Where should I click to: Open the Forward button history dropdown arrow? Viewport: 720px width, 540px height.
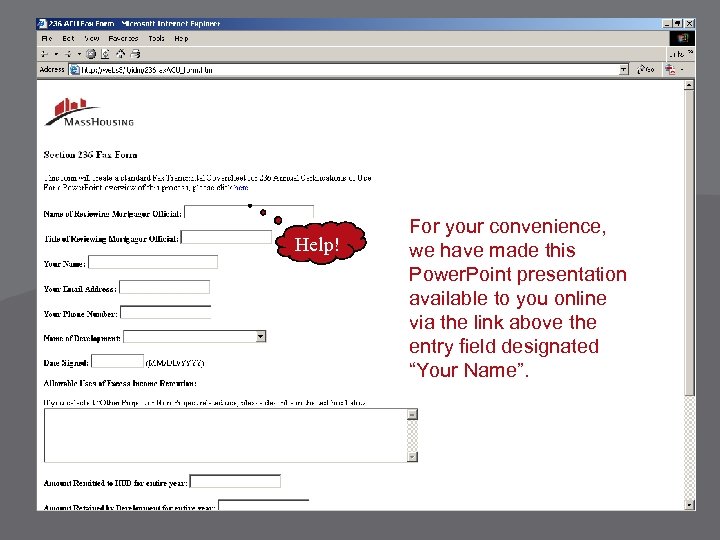point(79,54)
